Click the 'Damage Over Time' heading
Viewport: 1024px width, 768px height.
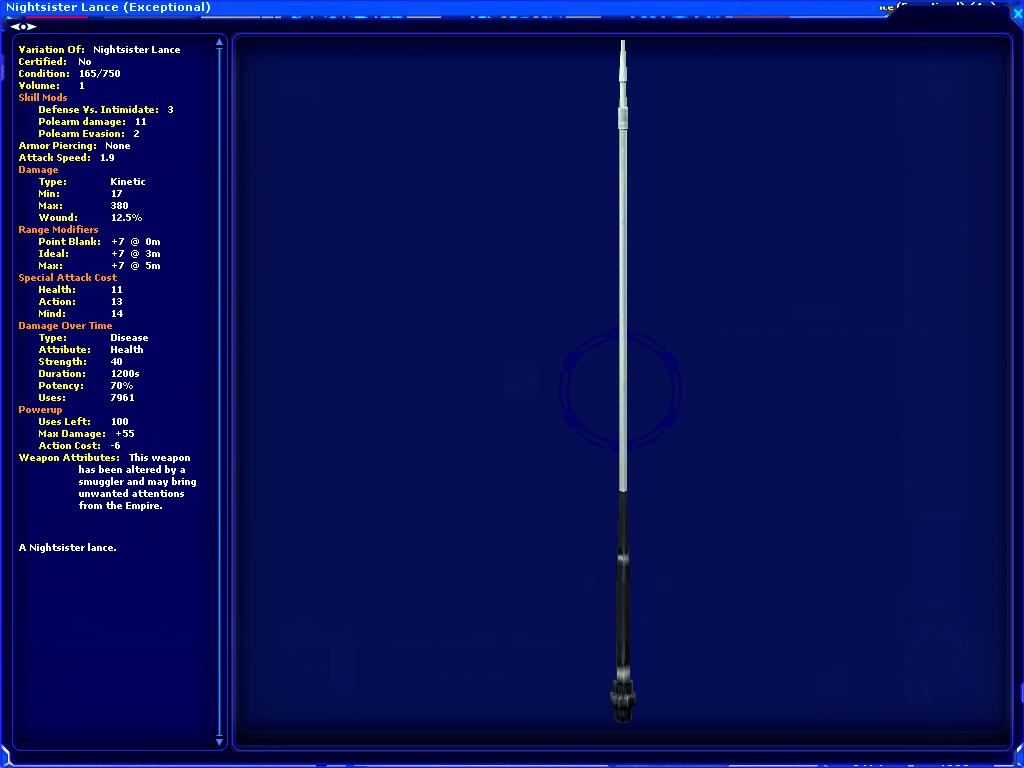pyautogui.click(x=65, y=326)
